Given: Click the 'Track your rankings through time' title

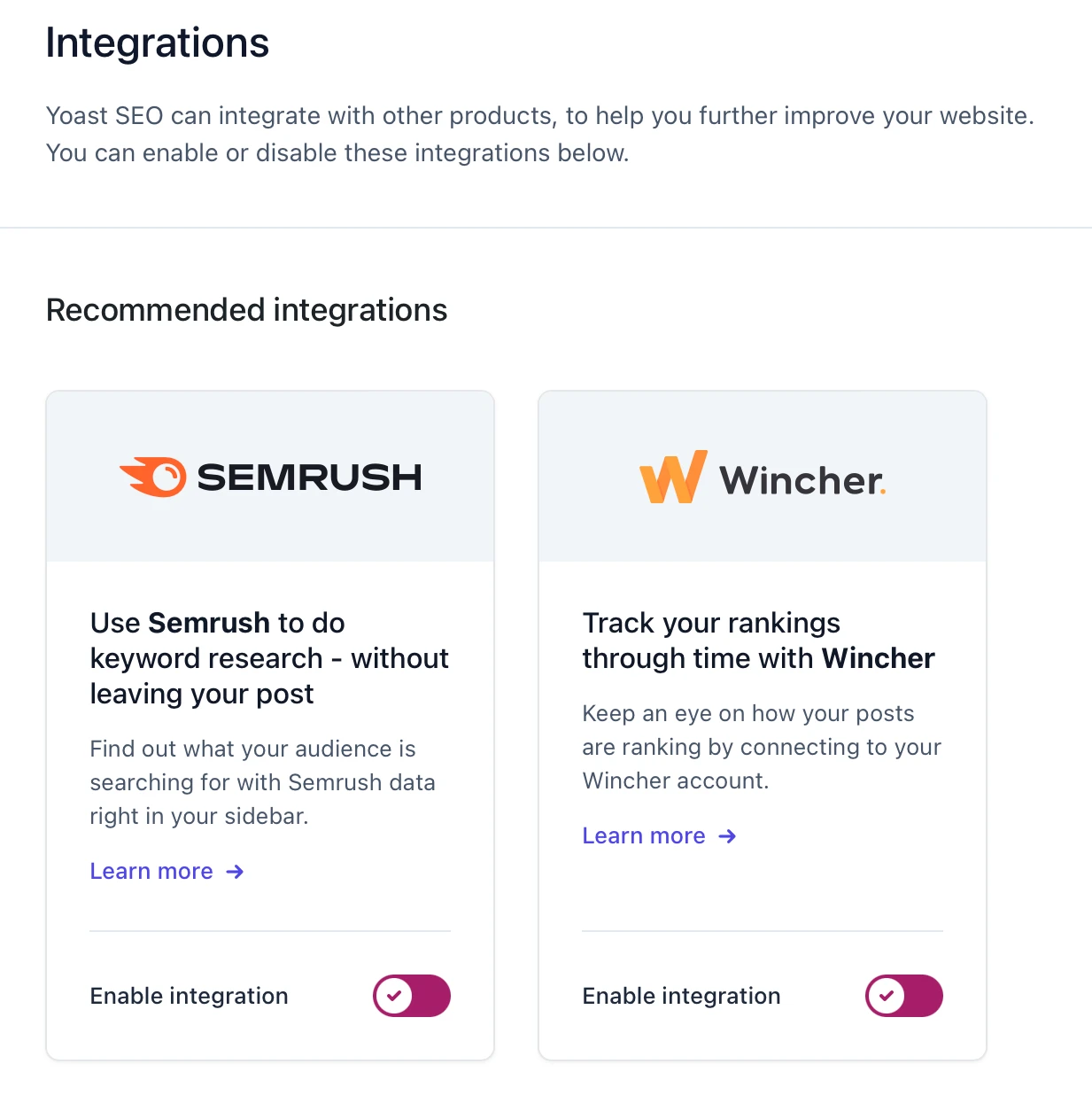Looking at the screenshot, I should click(x=759, y=641).
